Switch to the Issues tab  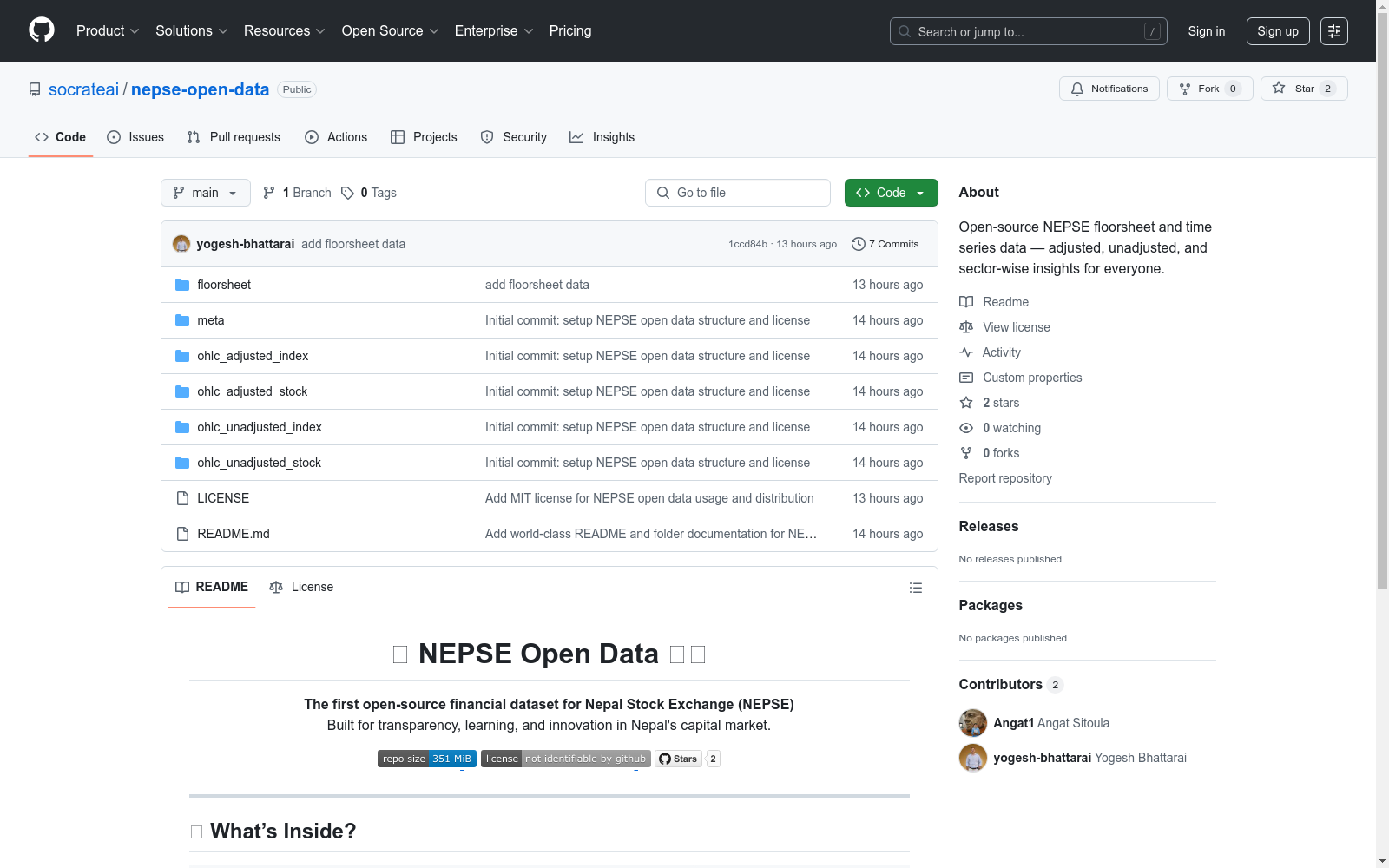[x=135, y=137]
